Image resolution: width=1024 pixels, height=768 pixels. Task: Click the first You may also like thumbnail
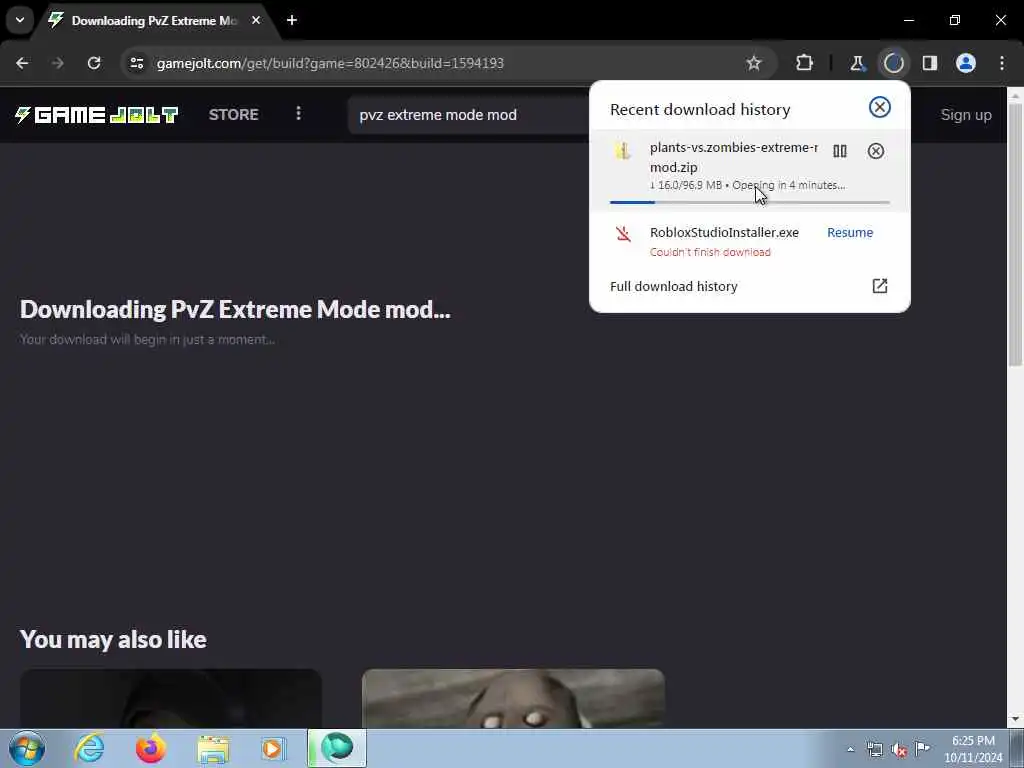pyautogui.click(x=170, y=698)
